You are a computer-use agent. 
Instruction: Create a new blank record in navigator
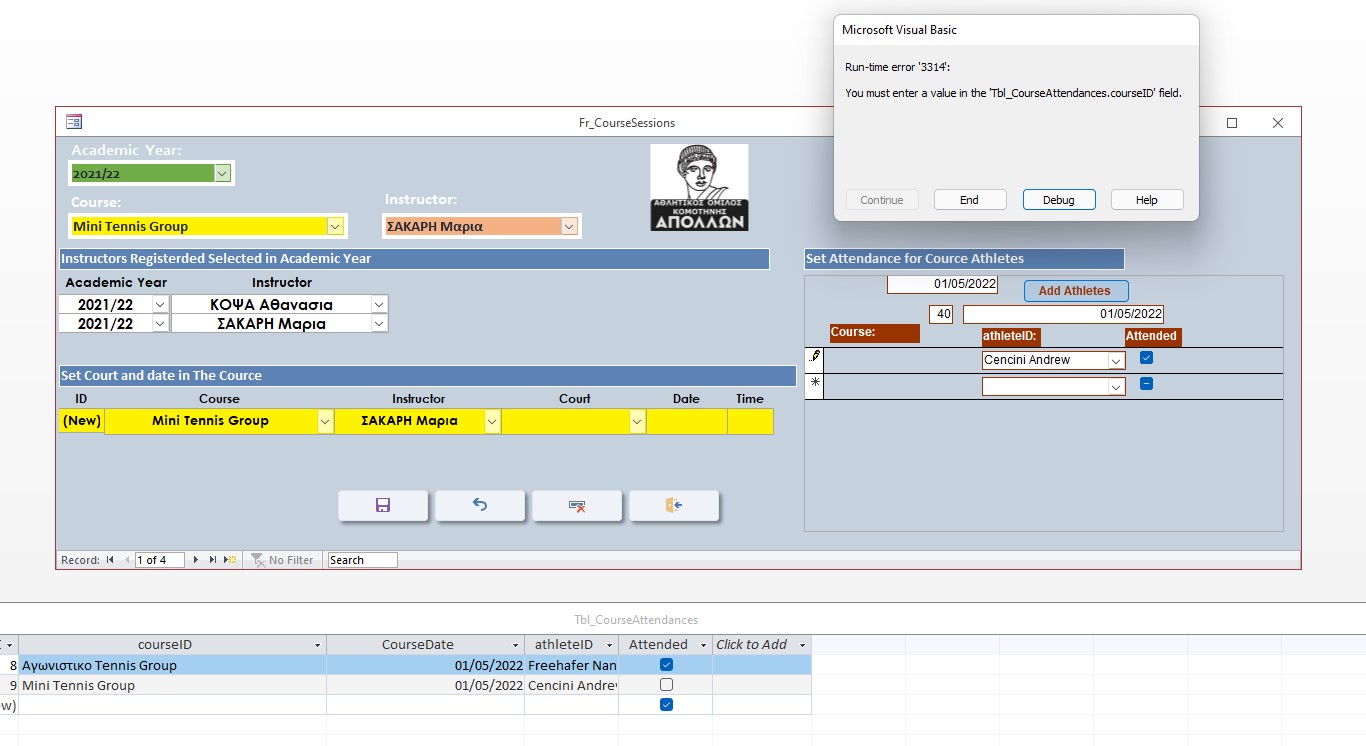[x=231, y=560]
